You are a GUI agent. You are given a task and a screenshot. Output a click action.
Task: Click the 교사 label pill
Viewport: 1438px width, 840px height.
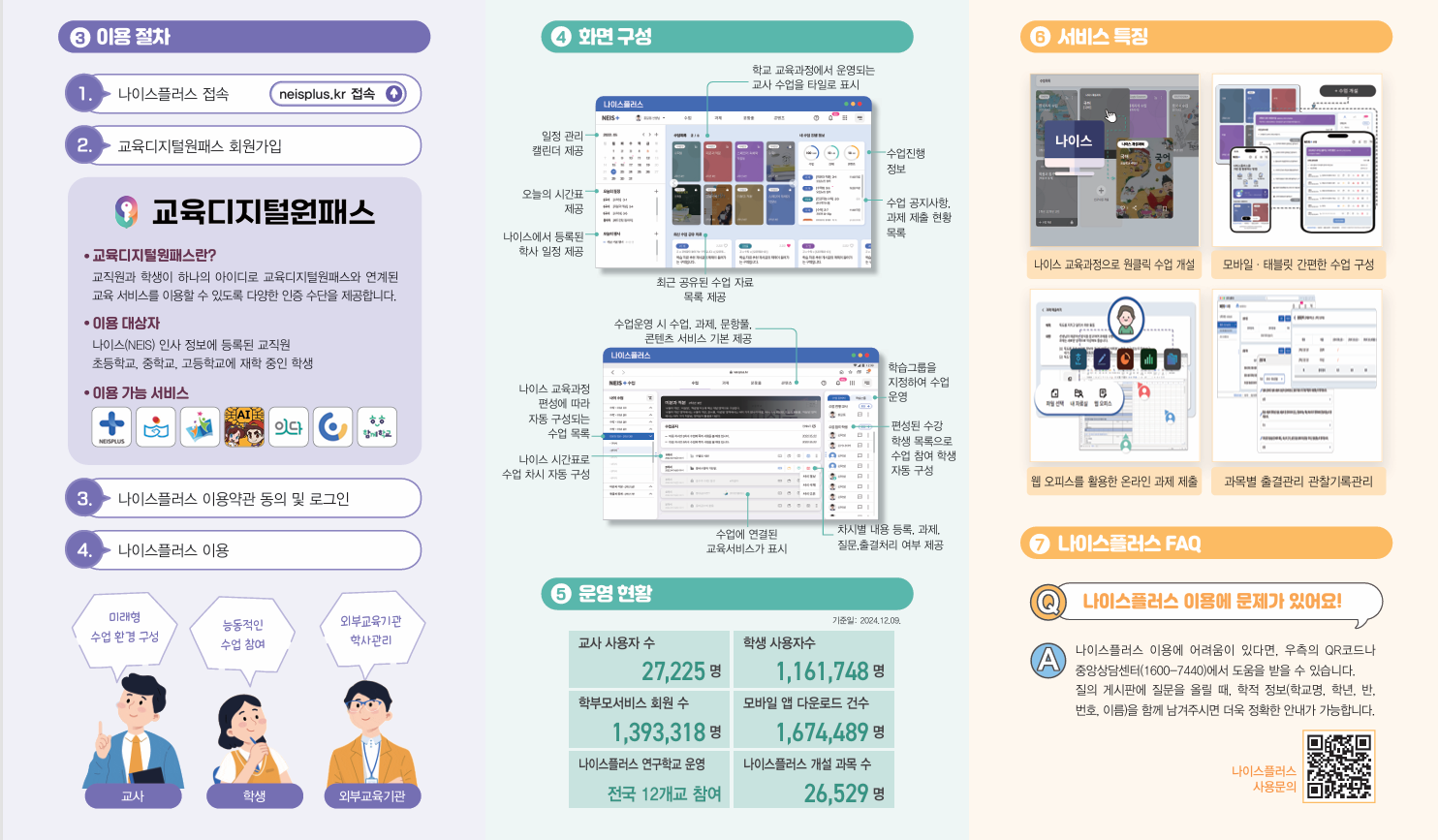coord(133,795)
